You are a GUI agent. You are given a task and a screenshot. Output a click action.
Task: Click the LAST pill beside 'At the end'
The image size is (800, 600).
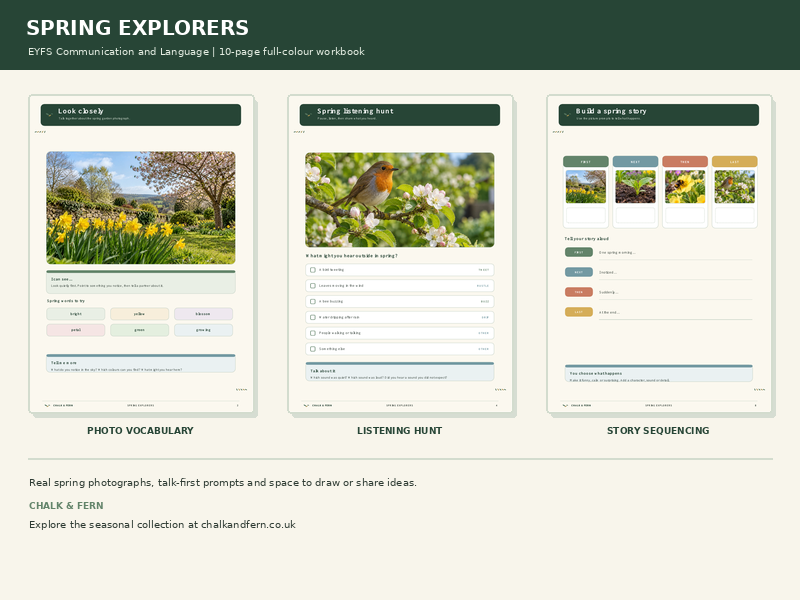[x=579, y=312]
